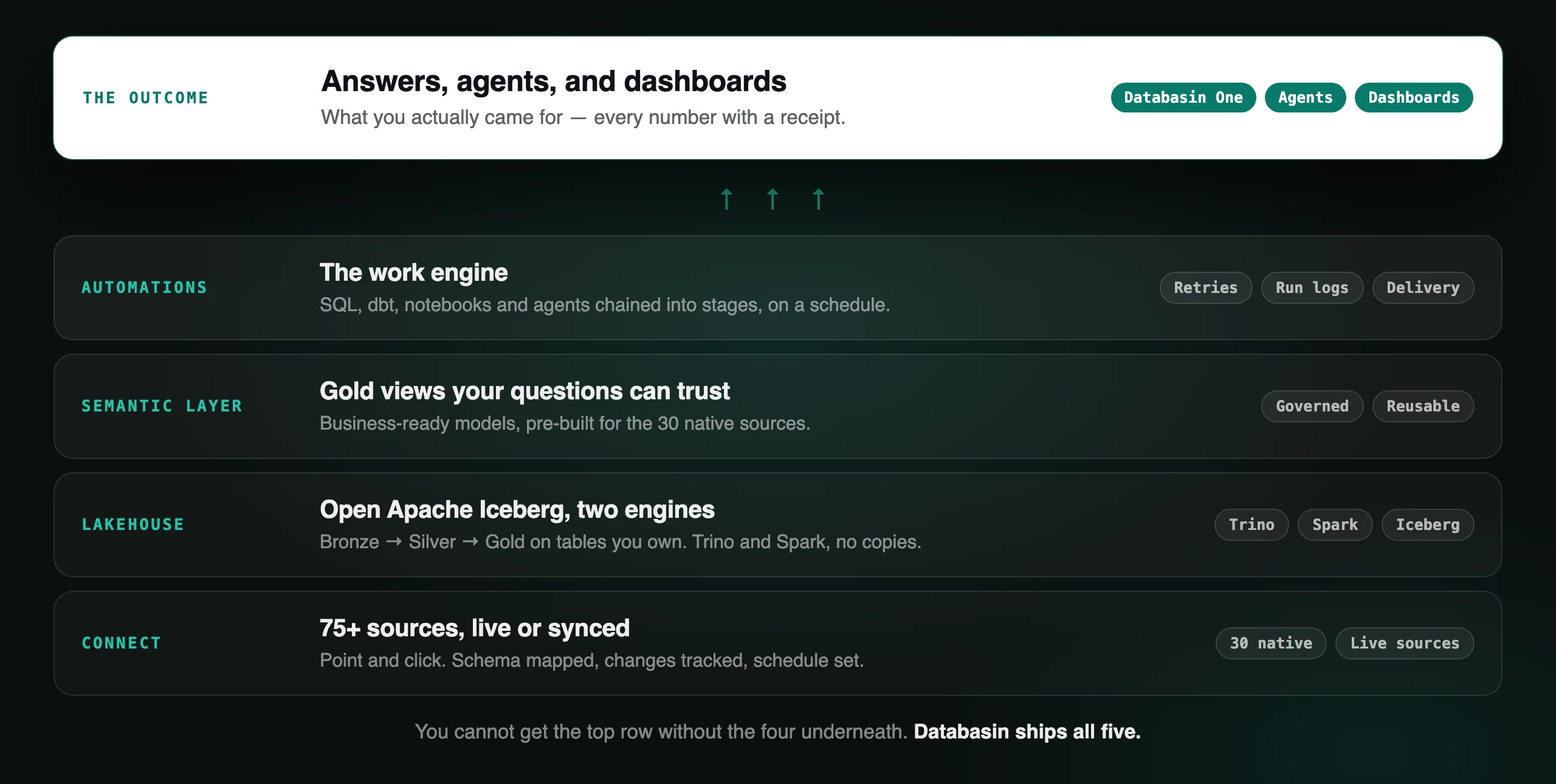
Task: Select the Run logs tag
Action: pos(1312,287)
